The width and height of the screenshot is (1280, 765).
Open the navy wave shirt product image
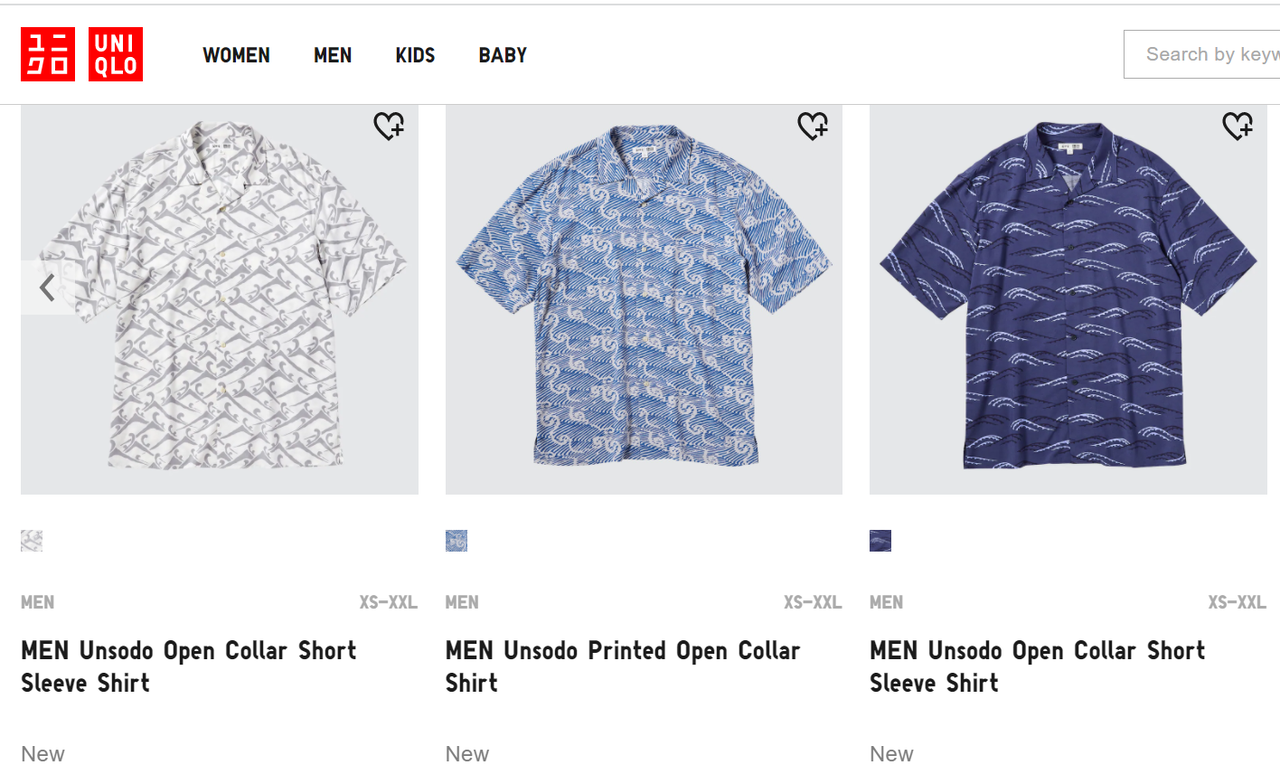(x=1068, y=300)
